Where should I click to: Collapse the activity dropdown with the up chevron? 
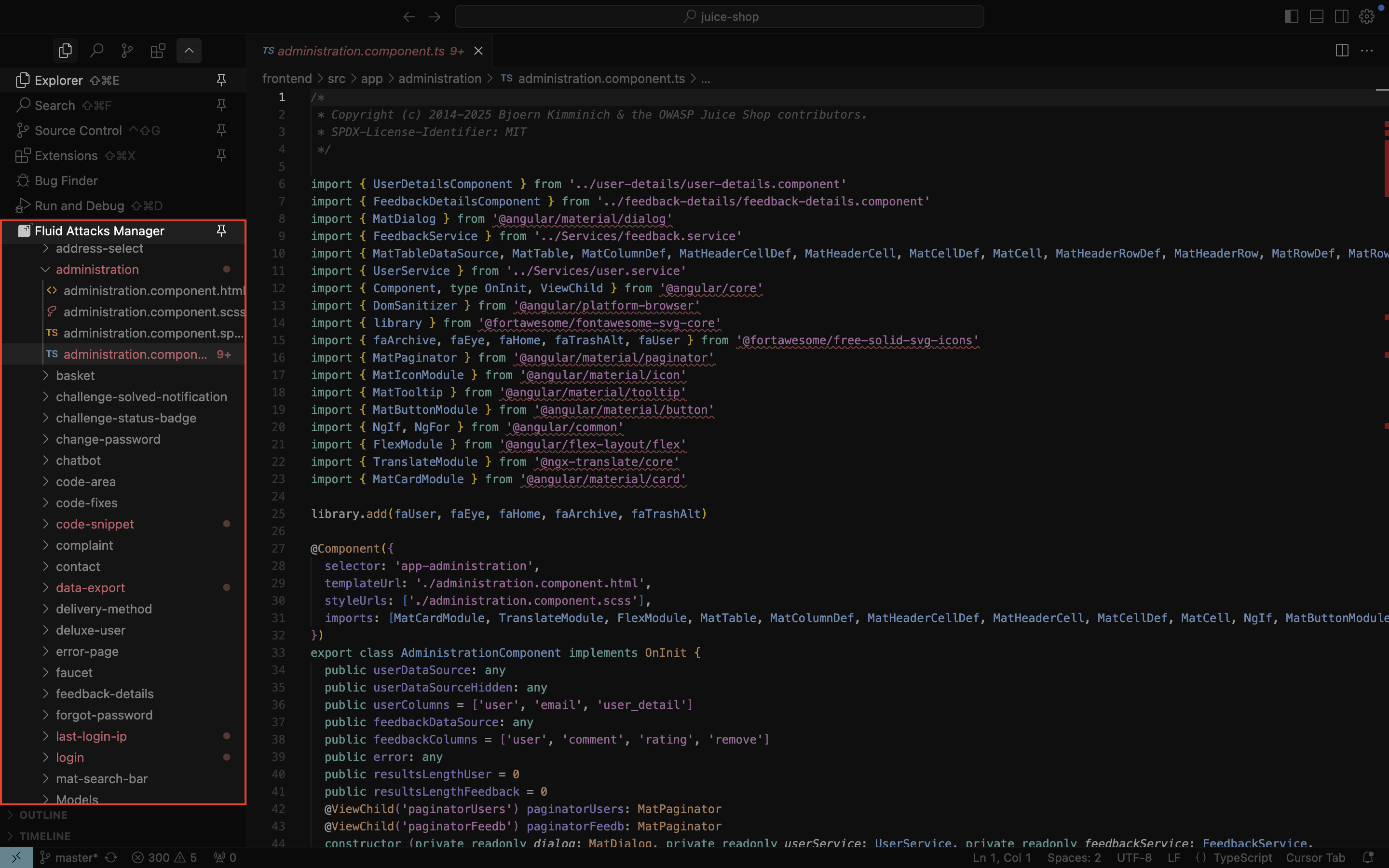point(189,51)
